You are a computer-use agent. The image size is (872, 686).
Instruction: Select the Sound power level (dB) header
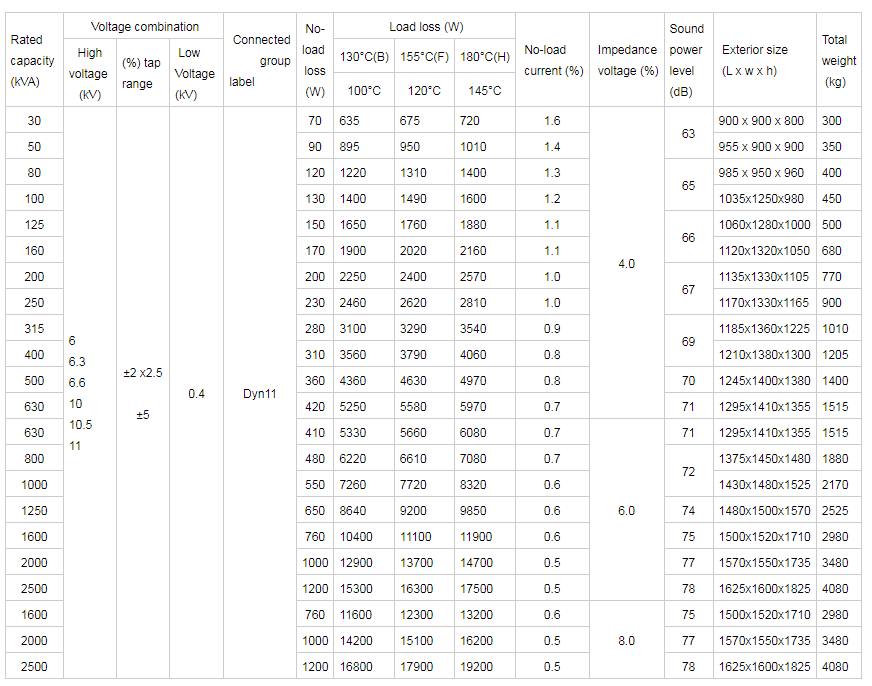click(x=687, y=61)
